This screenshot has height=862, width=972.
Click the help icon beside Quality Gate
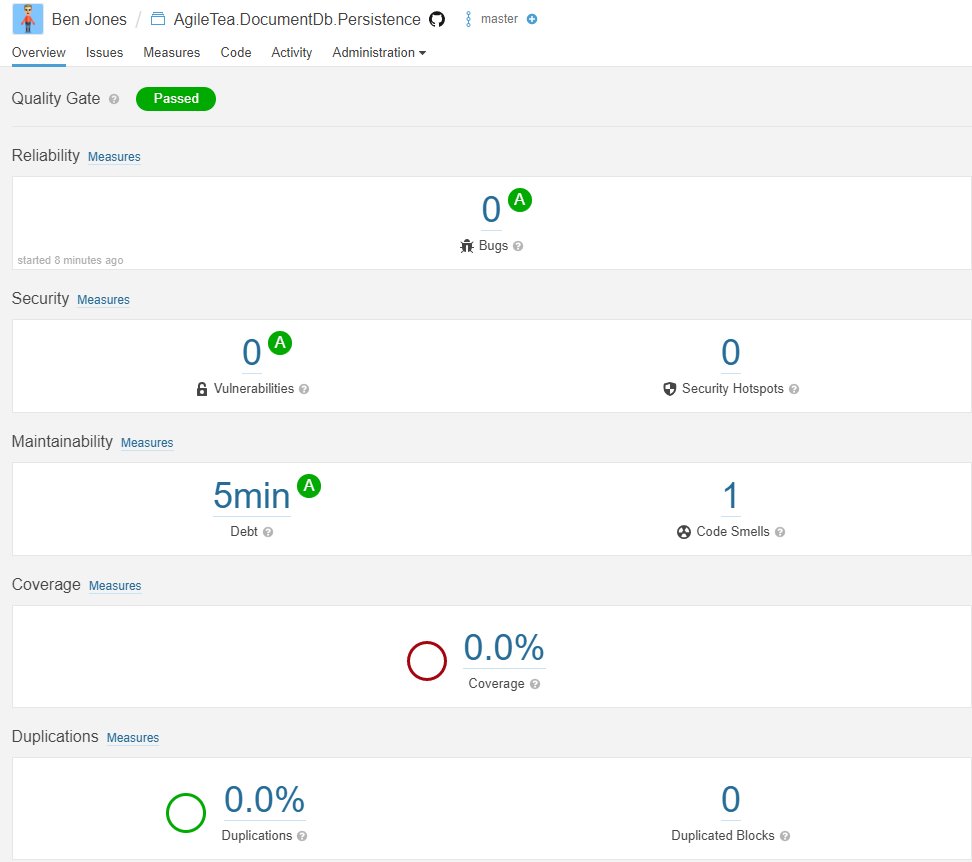pos(114,99)
